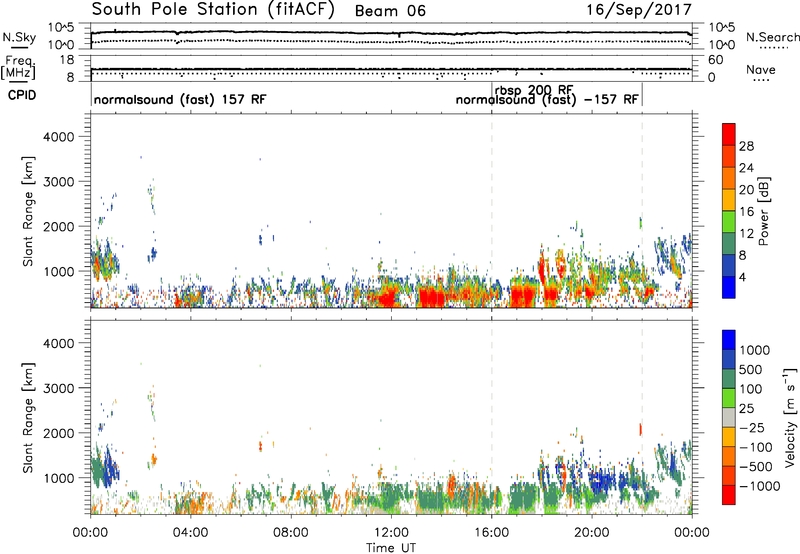Select 'normalsound (fast) 157 RF' text
This screenshot has height=554, width=800.
click(180, 99)
